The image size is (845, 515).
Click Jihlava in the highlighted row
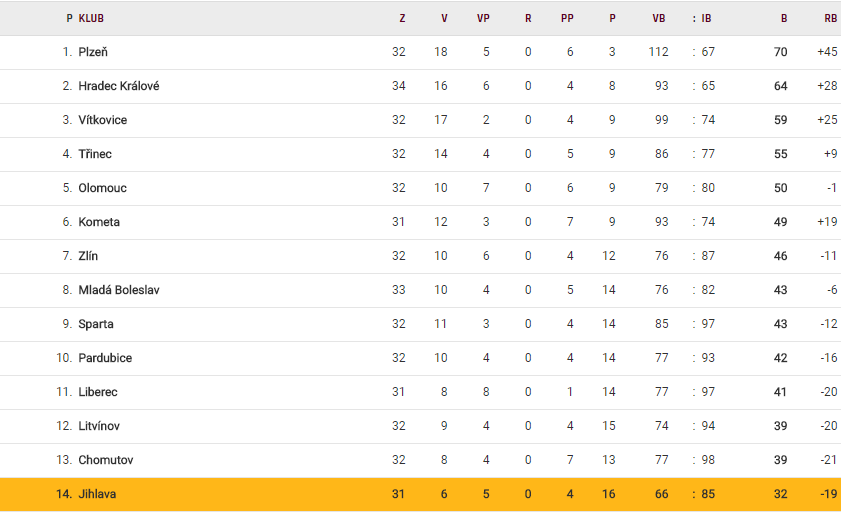97,494
